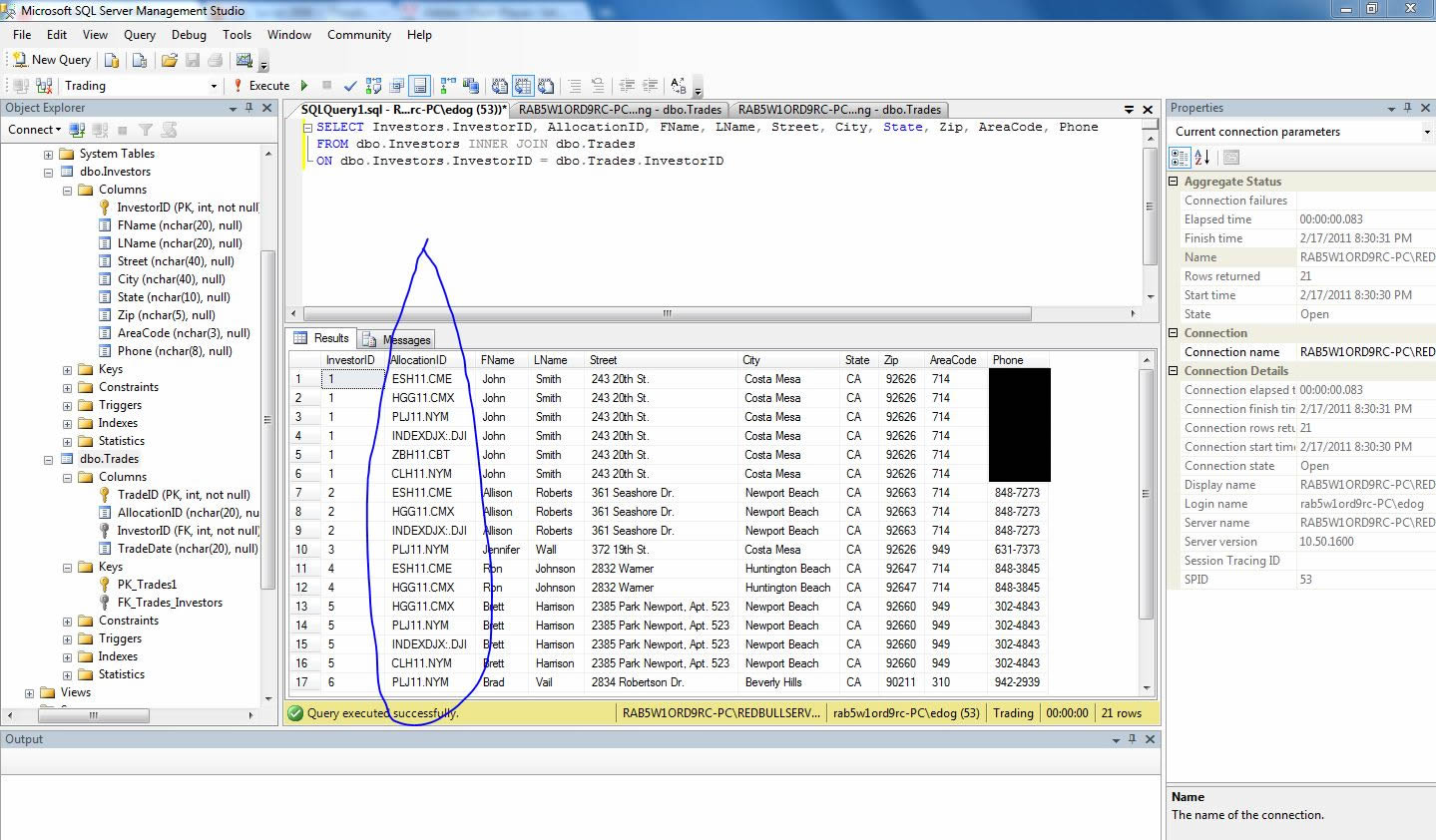Click the Change Connection toolbar icon

44,86
